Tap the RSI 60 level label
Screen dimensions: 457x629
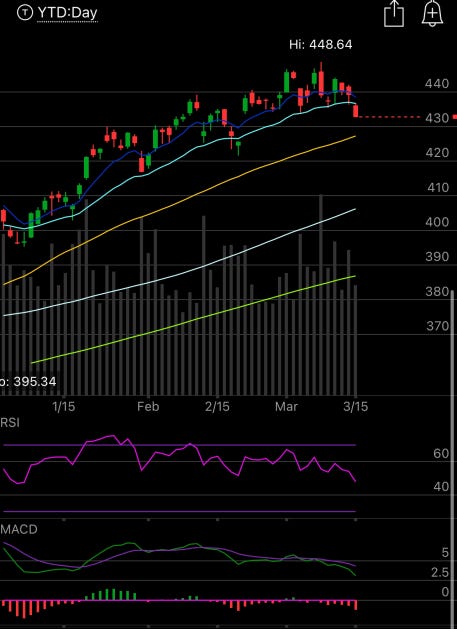[441, 454]
